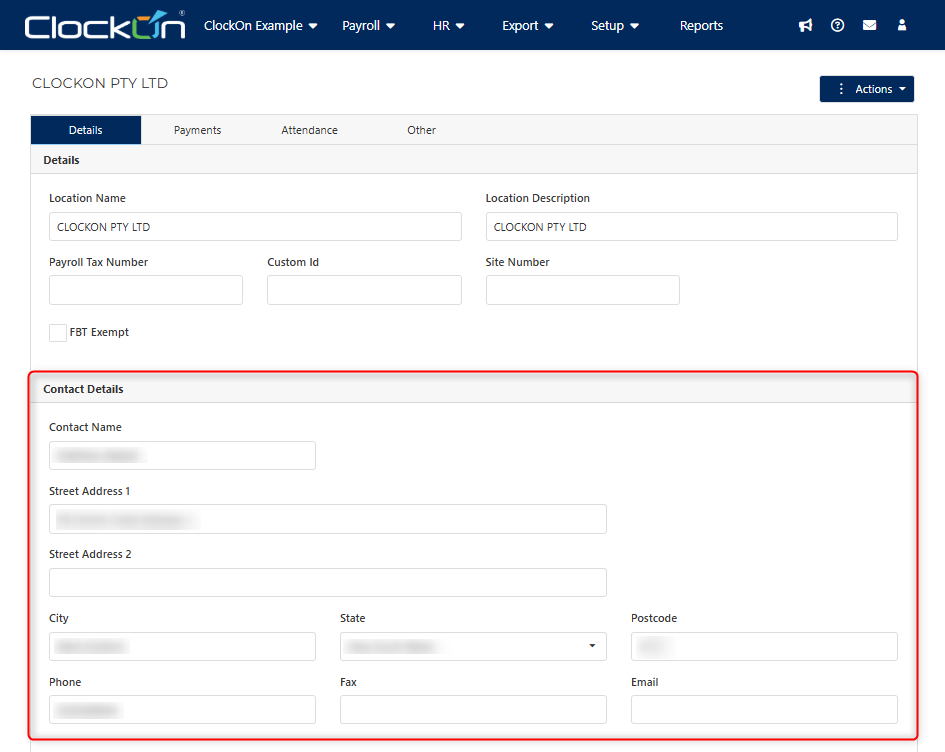Click the CLOCKON PTY LTD page heading

click(x=100, y=83)
